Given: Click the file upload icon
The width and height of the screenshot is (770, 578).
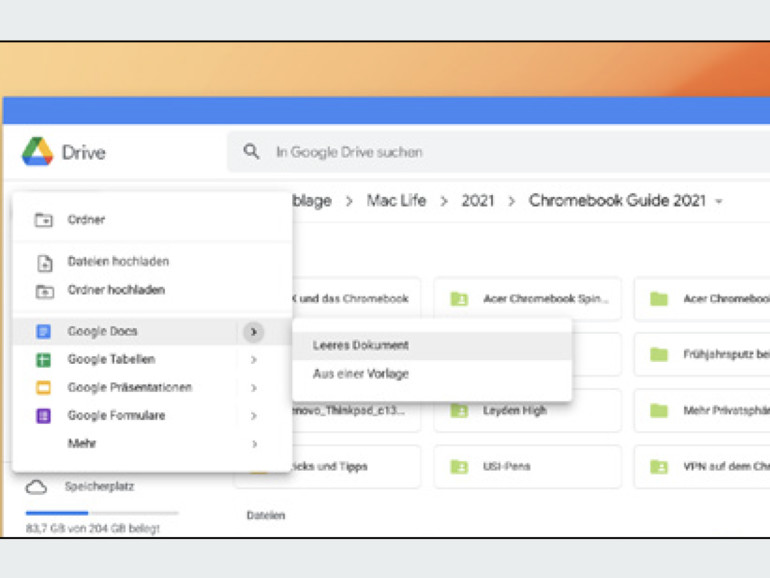Looking at the screenshot, I should click(x=45, y=263).
